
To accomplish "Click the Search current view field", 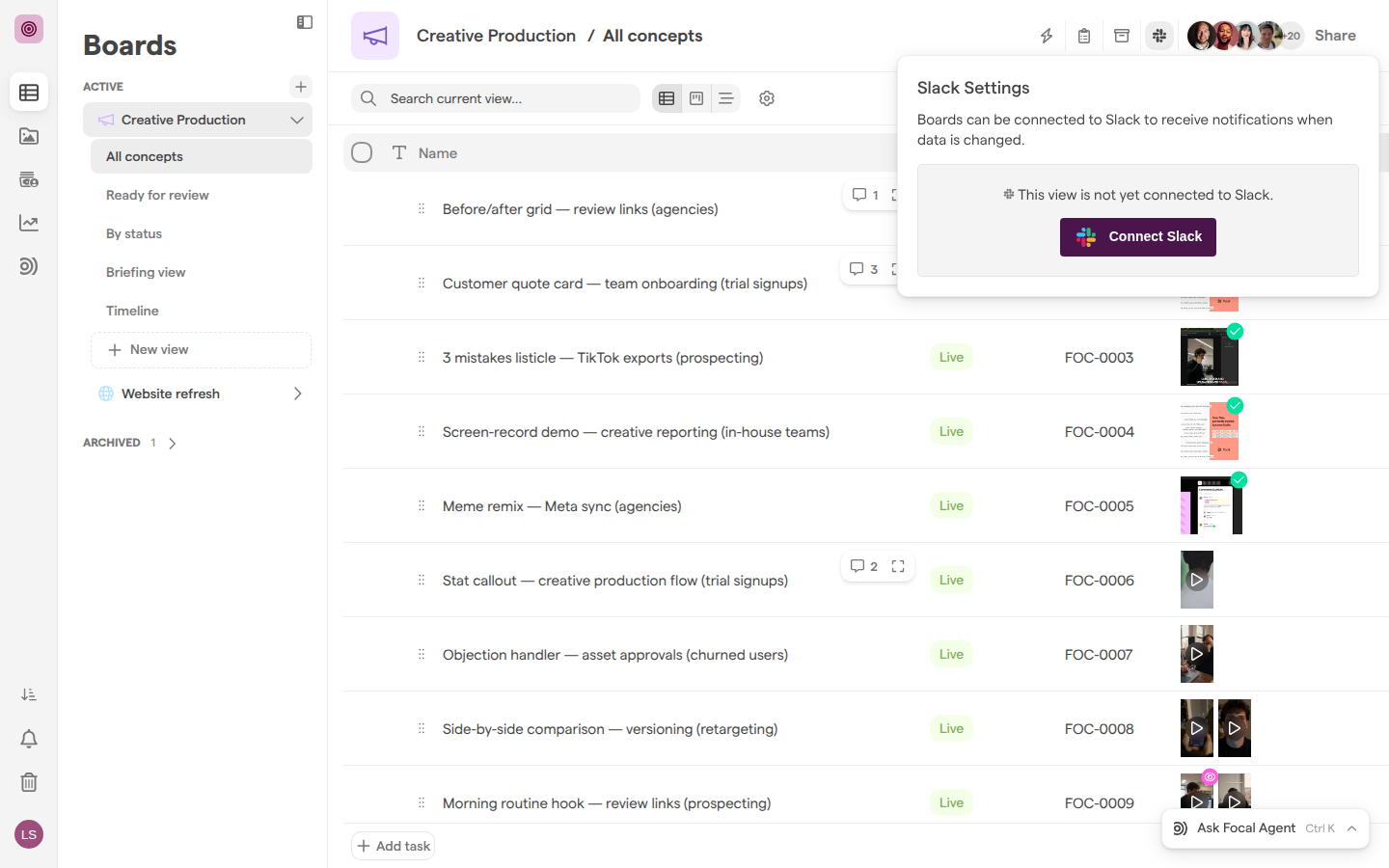I will coord(496,98).
